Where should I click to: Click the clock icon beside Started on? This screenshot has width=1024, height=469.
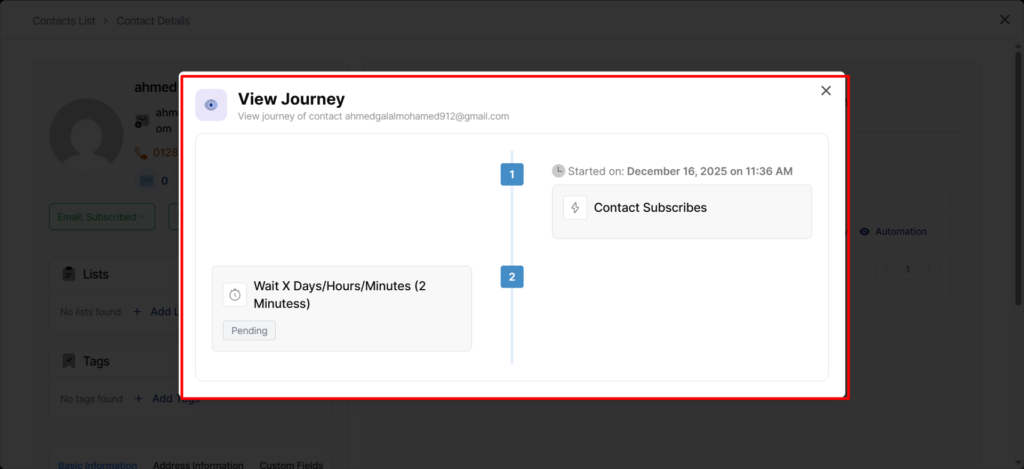coord(559,171)
